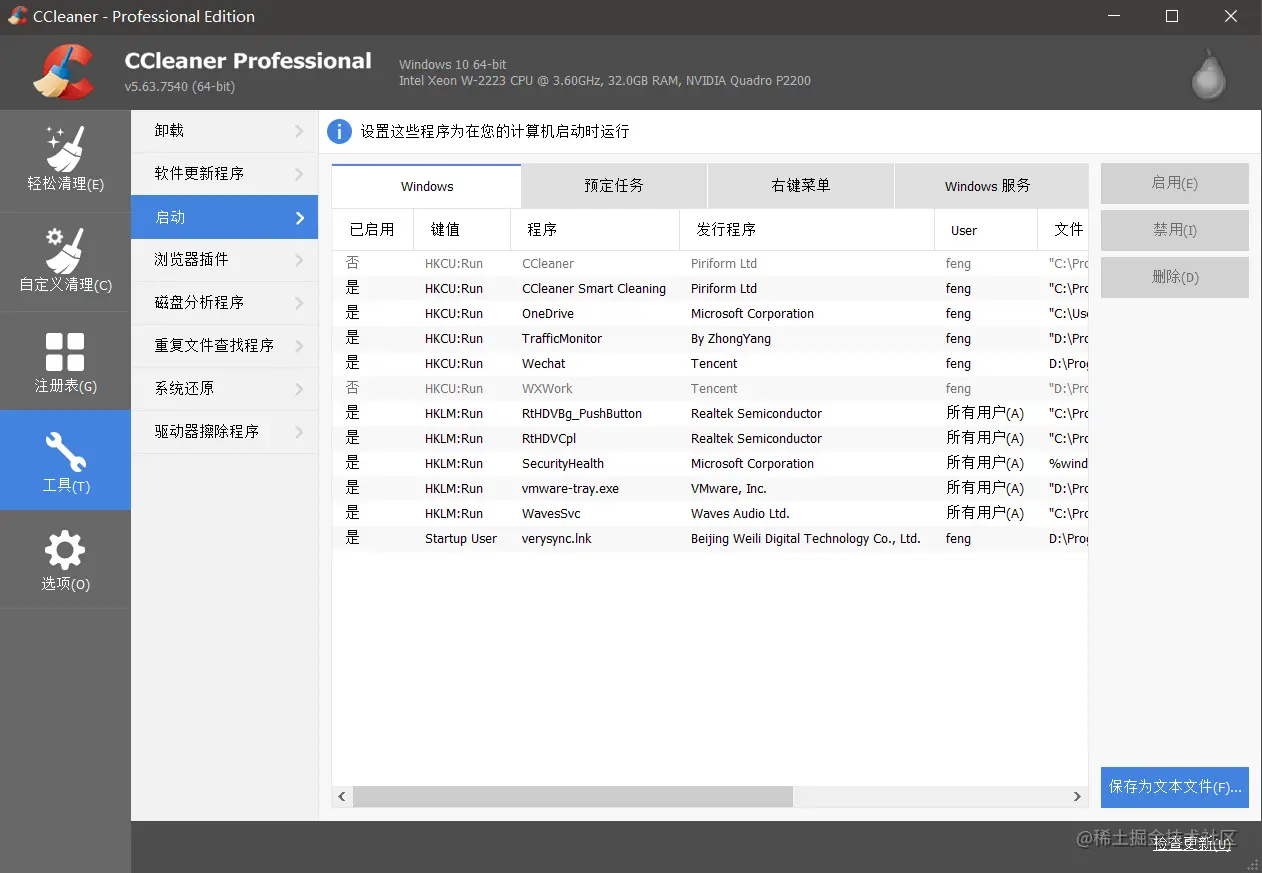Open the 卸载 uninstall tool
The height and width of the screenshot is (873, 1262).
tap(224, 131)
